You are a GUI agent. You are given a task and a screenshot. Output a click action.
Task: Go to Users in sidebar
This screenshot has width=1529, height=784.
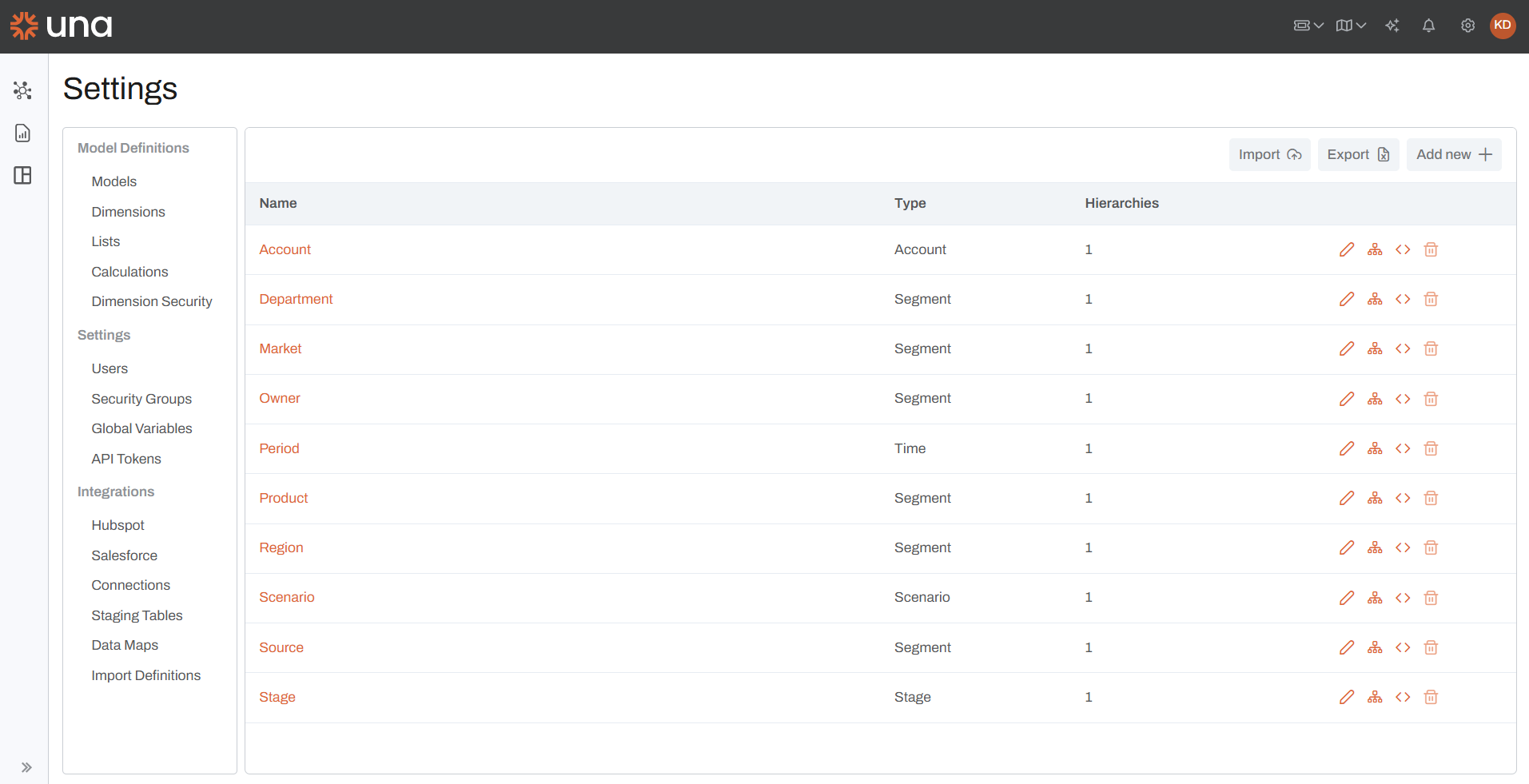109,368
